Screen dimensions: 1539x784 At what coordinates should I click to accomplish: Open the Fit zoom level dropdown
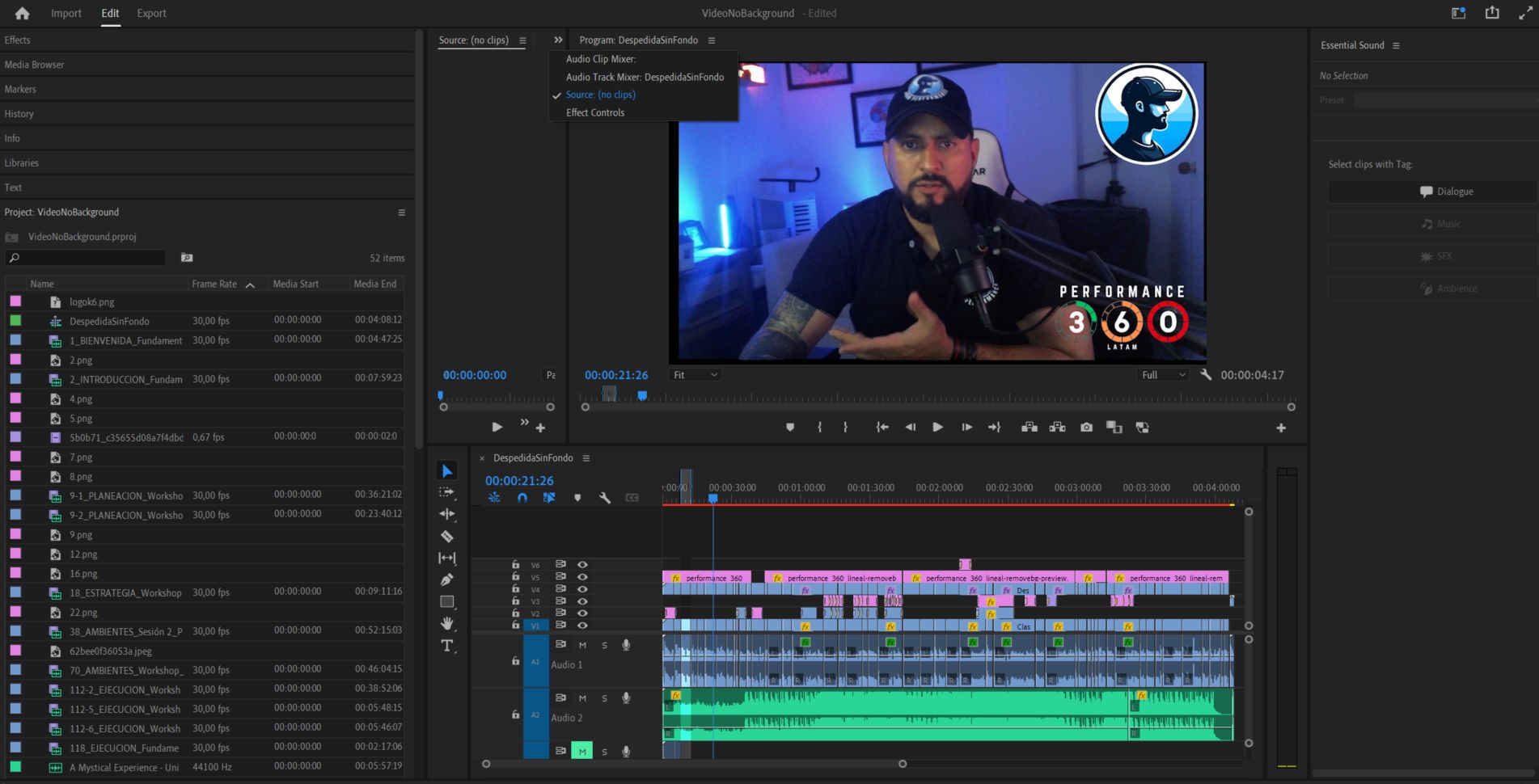(695, 375)
